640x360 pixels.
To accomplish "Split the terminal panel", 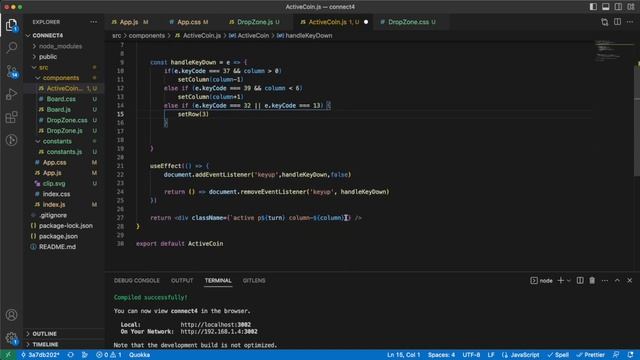I will [580, 280].
